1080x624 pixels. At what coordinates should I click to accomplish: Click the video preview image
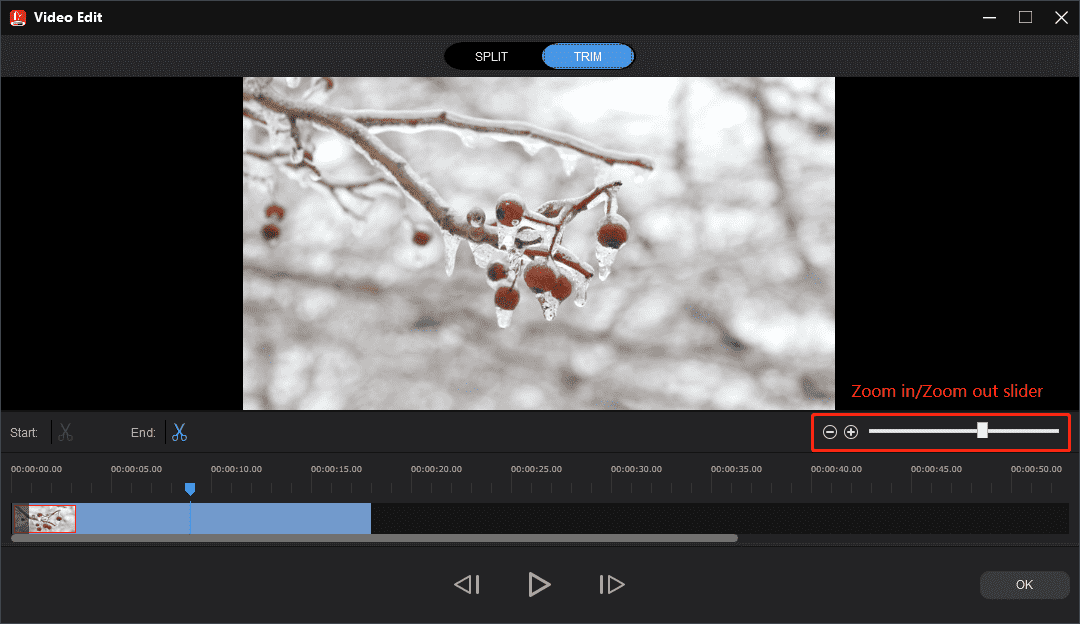pos(538,242)
